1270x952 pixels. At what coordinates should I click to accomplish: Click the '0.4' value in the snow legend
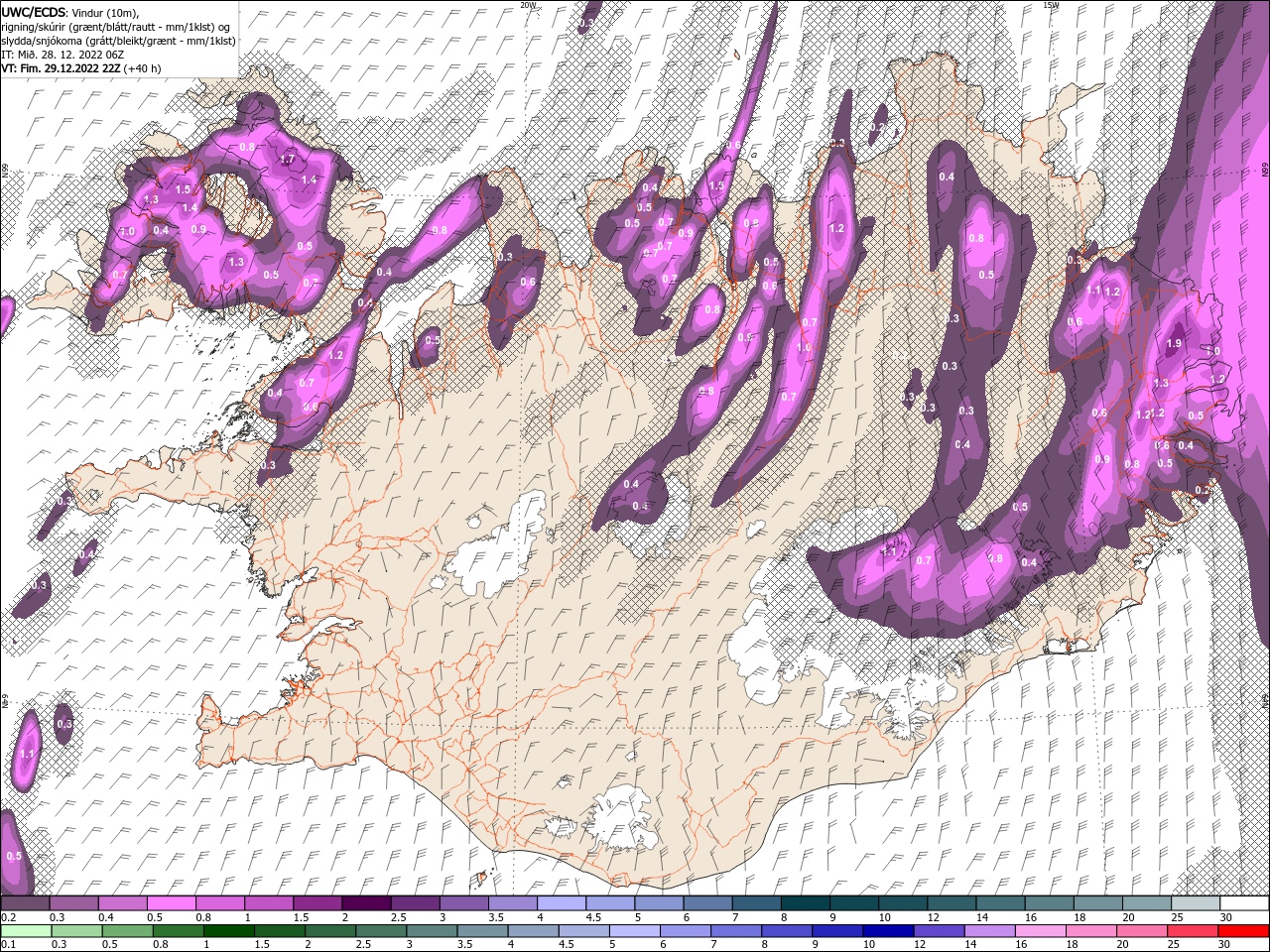[x=106, y=917]
